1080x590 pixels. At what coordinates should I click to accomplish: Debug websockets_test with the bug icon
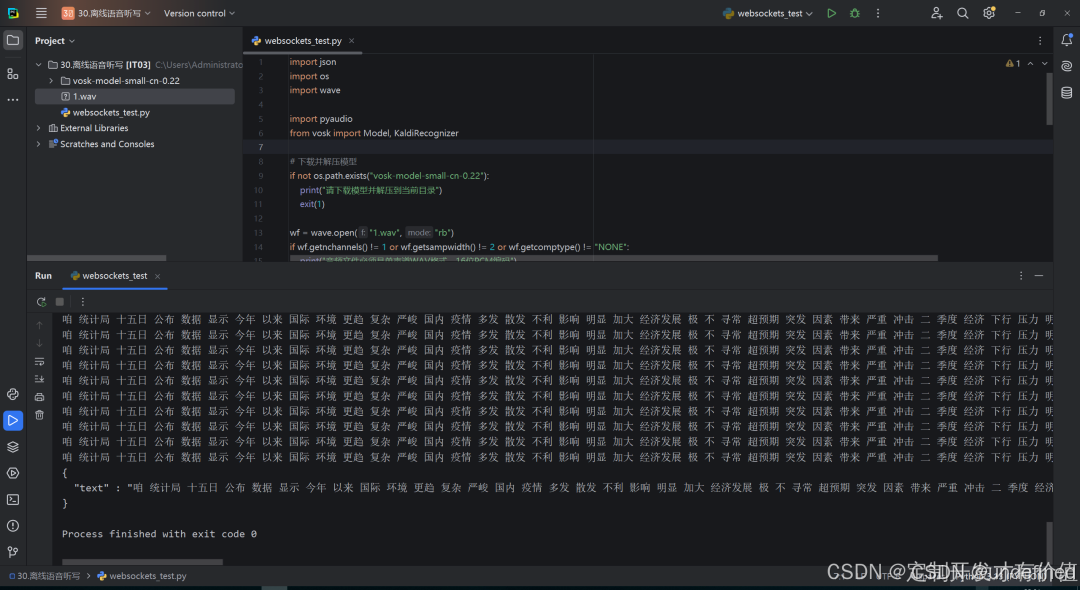click(855, 13)
